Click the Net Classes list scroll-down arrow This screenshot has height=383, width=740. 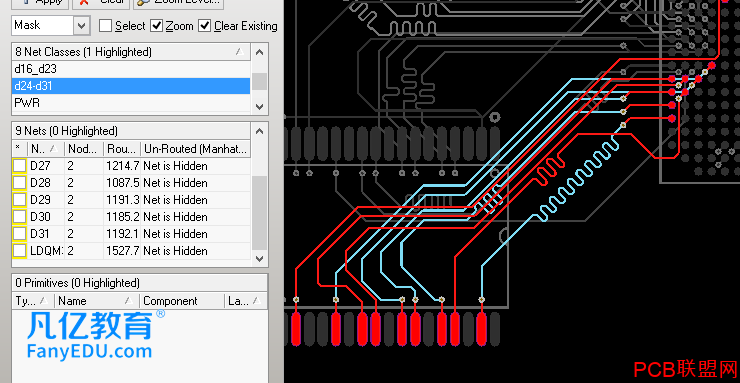point(259,107)
